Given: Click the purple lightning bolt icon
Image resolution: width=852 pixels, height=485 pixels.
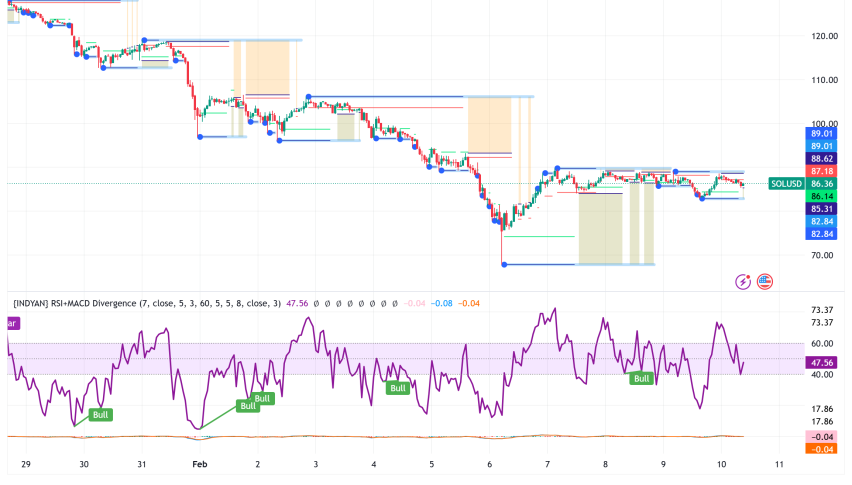Looking at the screenshot, I should [x=744, y=282].
